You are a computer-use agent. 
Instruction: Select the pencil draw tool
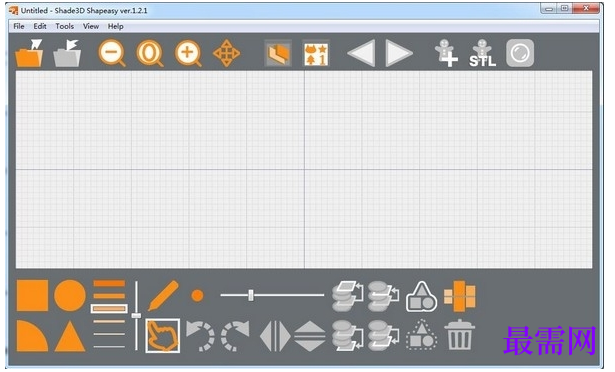[x=163, y=295]
